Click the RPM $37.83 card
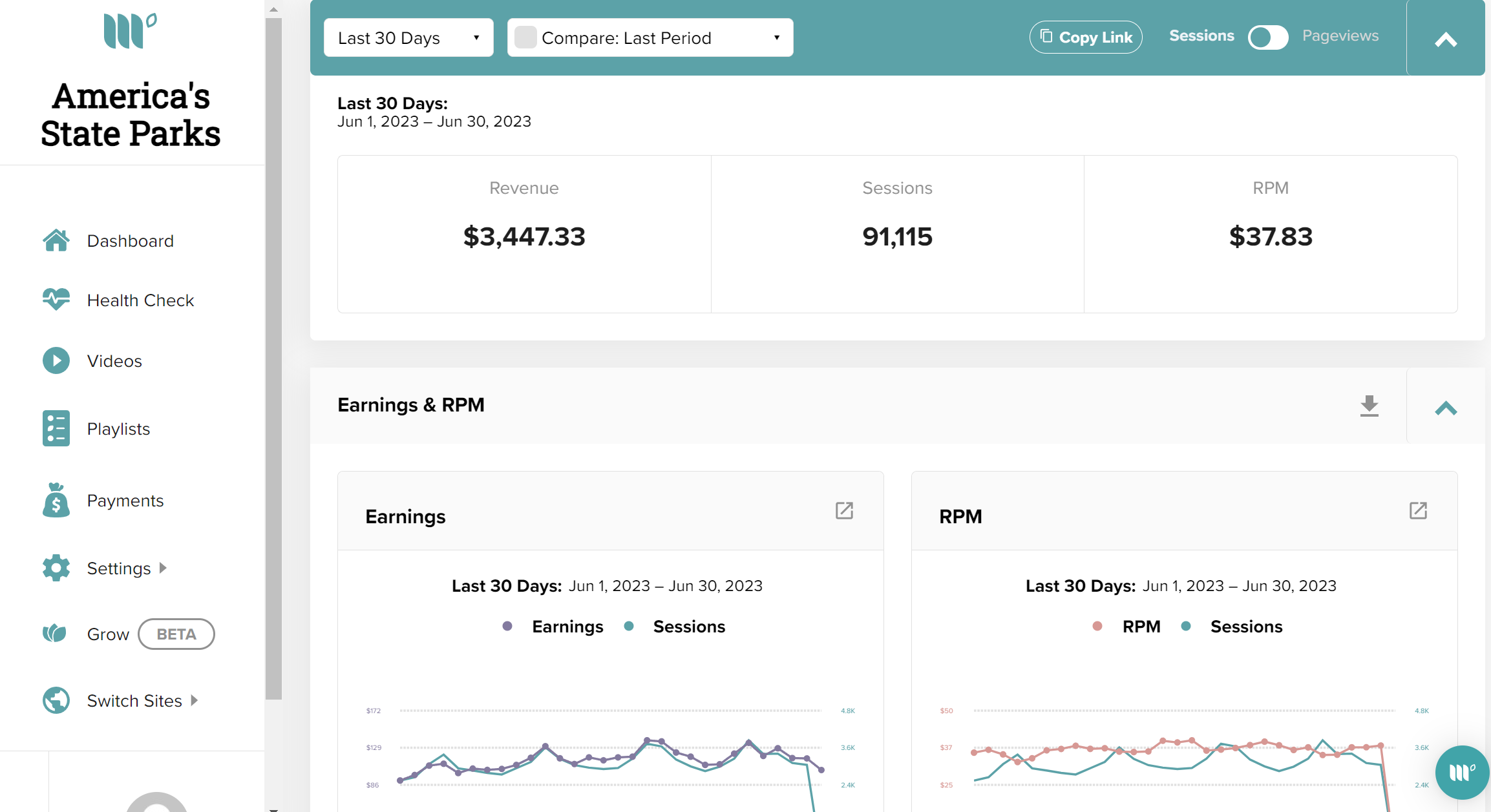The image size is (1491, 812). pos(1271,234)
